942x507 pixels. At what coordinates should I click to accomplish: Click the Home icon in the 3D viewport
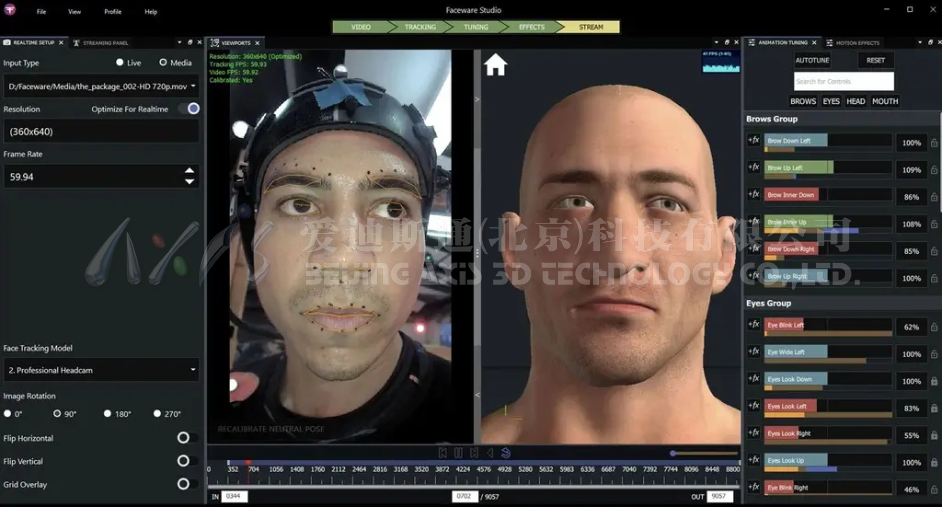(x=495, y=66)
